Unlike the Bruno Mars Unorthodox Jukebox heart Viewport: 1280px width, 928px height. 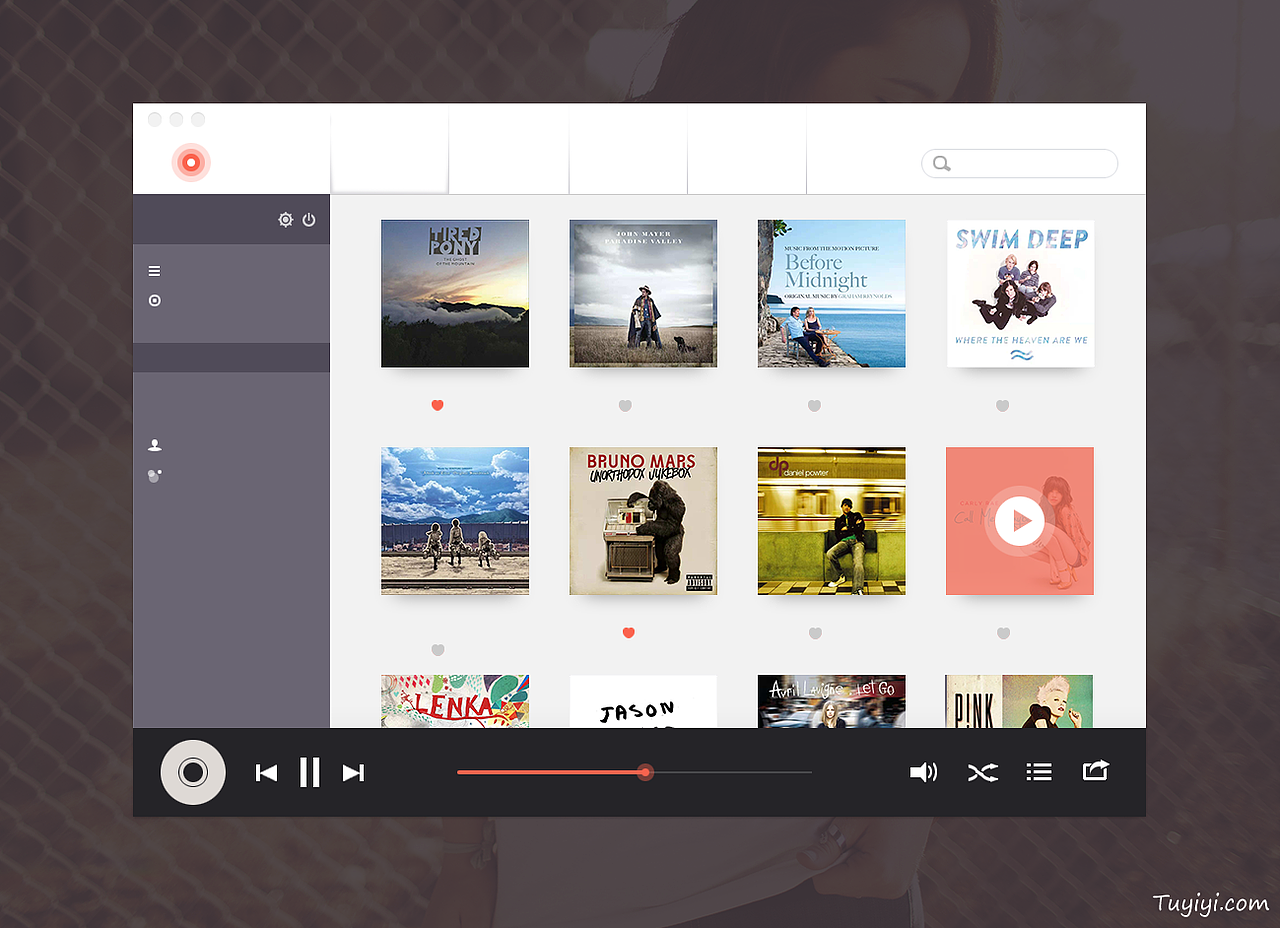628,632
